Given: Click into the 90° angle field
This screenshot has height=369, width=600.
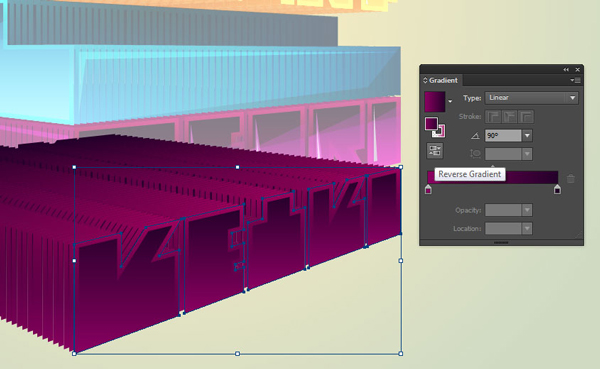Looking at the screenshot, I should (503, 136).
